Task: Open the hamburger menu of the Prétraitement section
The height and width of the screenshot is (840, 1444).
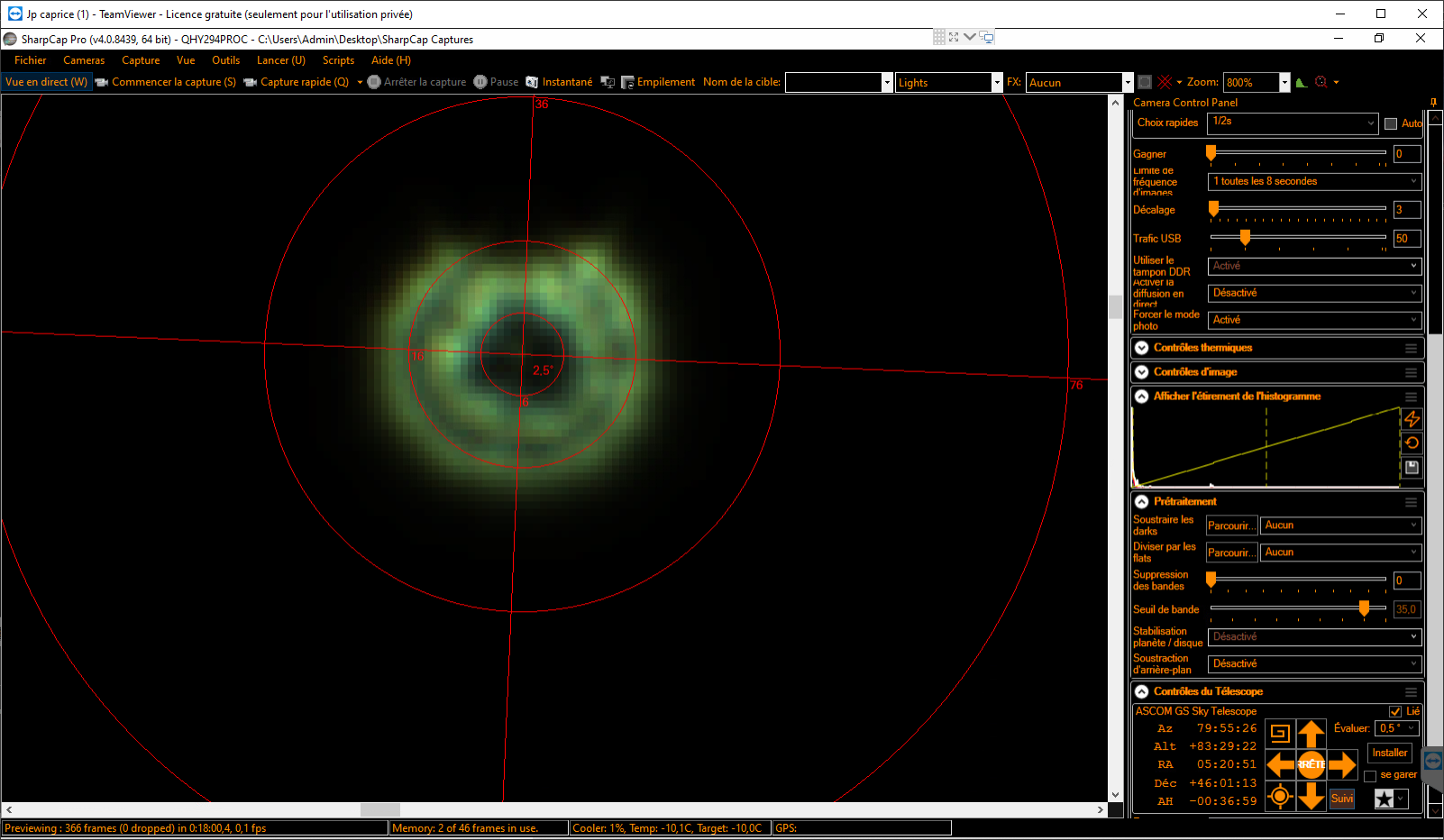Action: (1411, 502)
